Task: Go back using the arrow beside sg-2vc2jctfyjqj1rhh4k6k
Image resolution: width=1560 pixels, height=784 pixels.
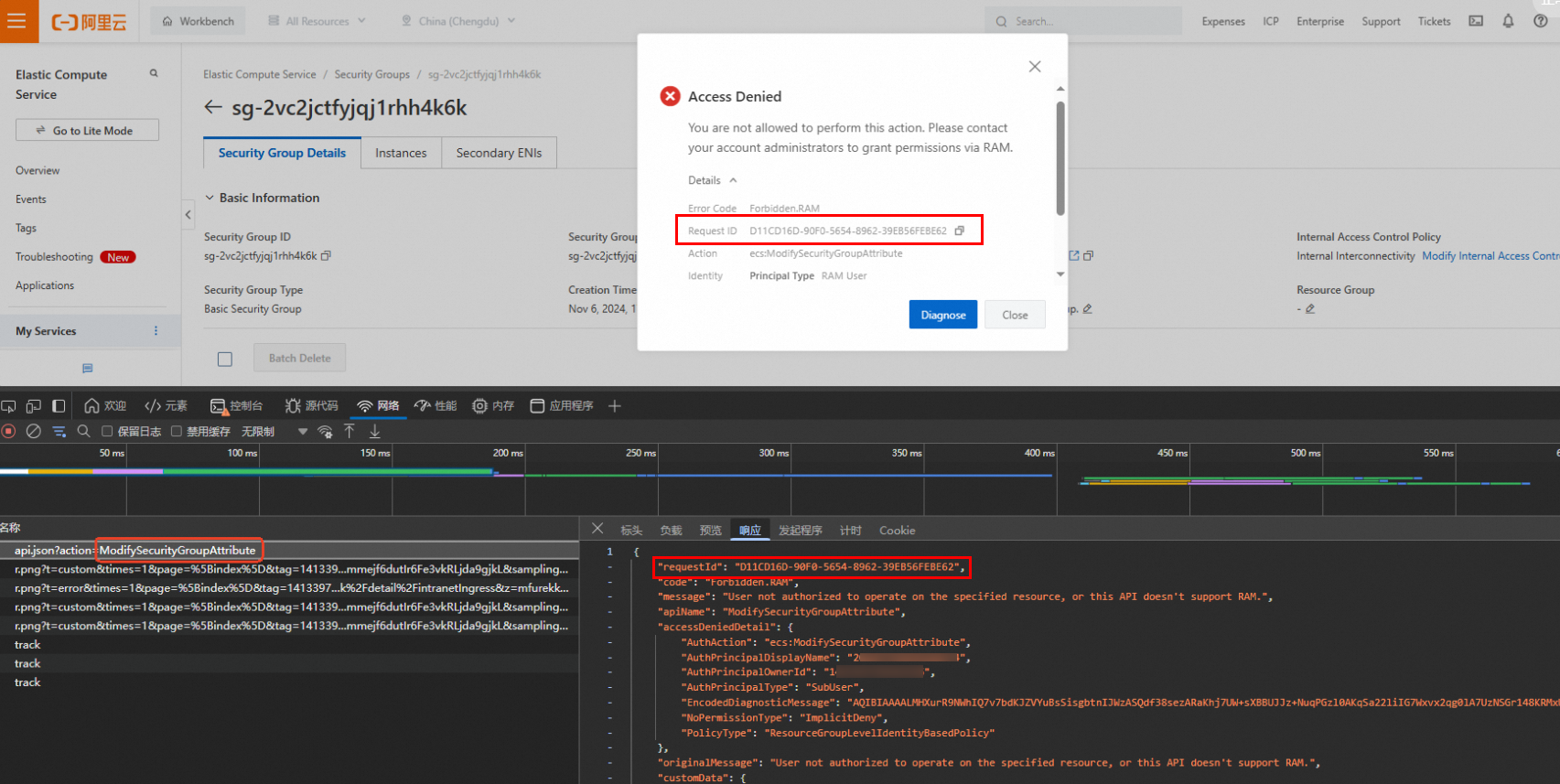Action: (213, 107)
